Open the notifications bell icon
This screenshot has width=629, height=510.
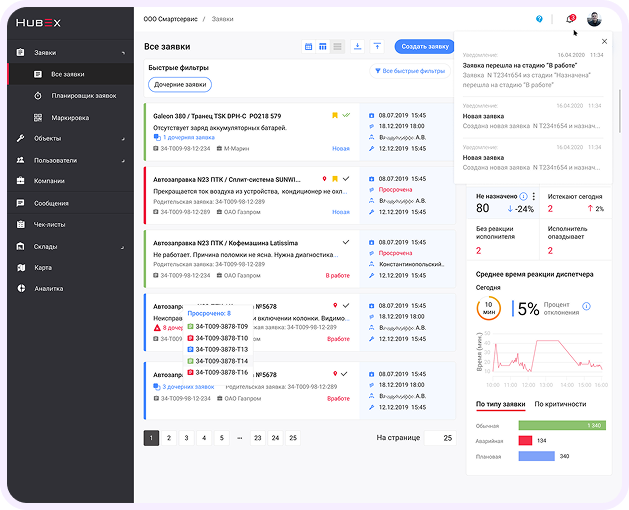click(x=570, y=19)
